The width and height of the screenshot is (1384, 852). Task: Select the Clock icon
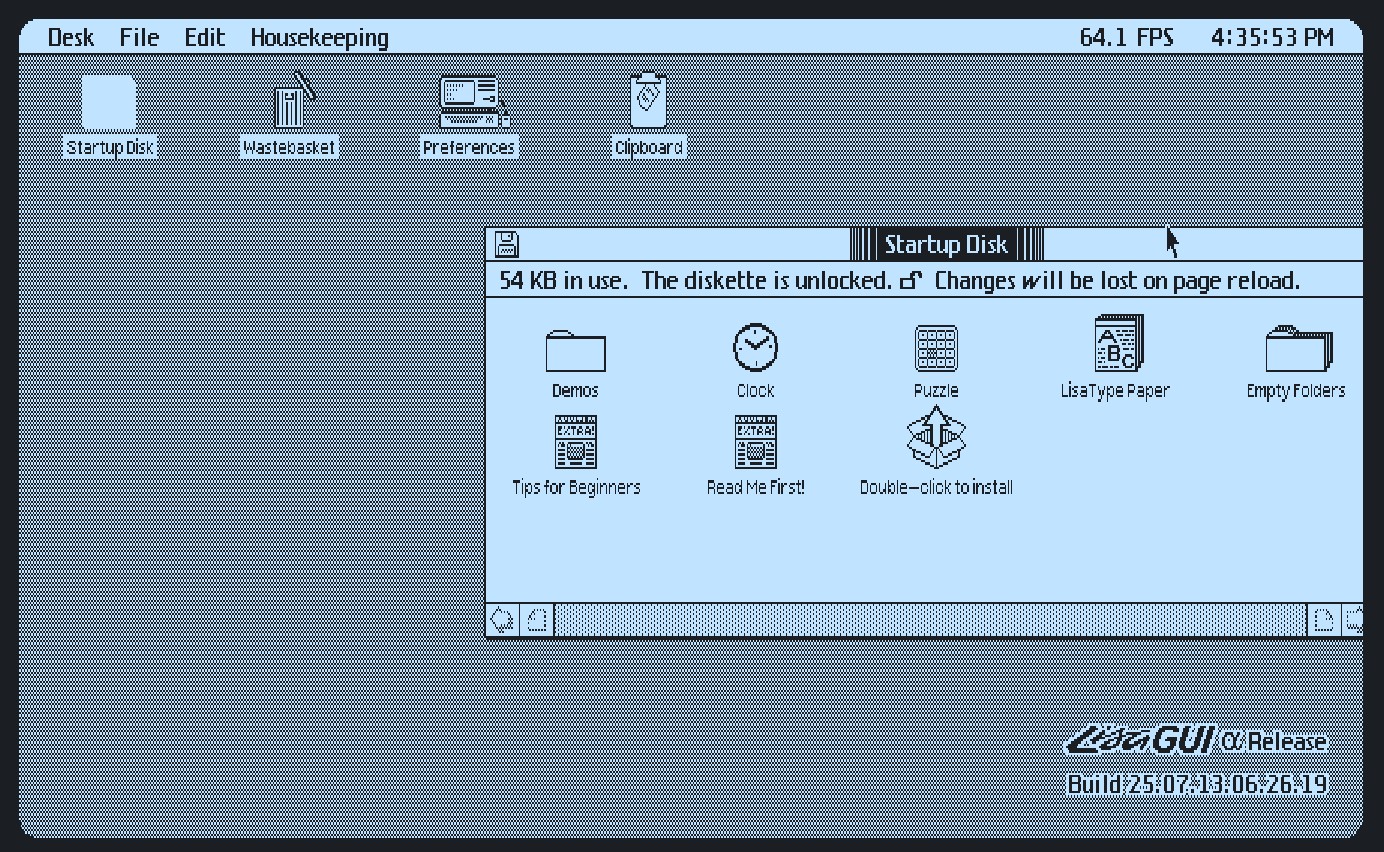point(755,347)
